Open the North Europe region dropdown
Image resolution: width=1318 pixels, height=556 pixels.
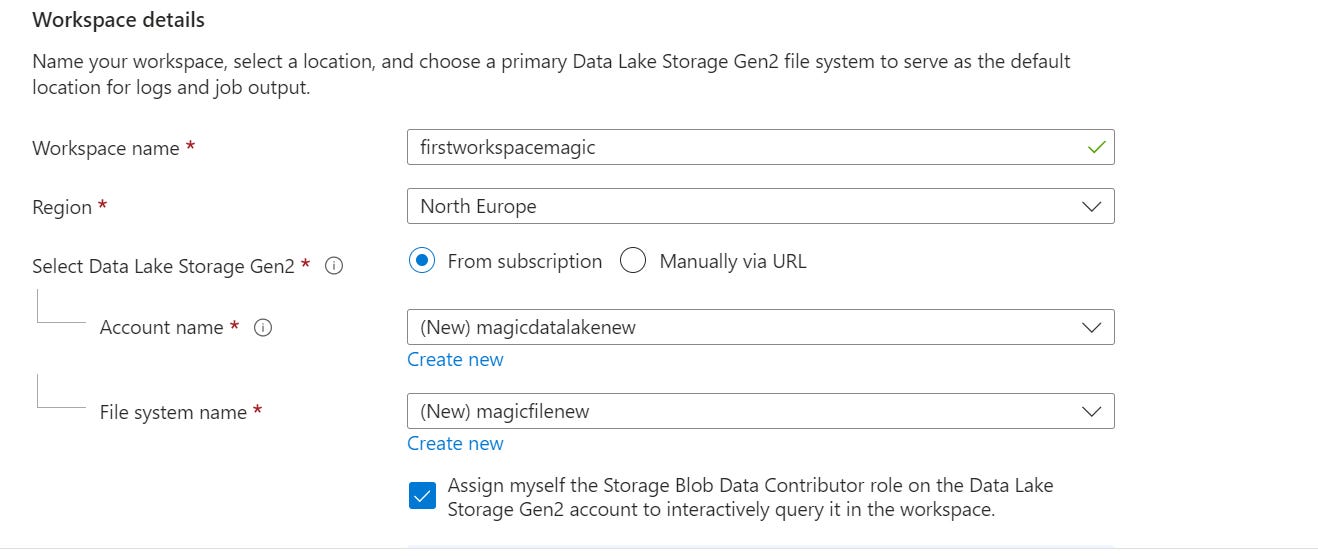pyautogui.click(x=760, y=206)
